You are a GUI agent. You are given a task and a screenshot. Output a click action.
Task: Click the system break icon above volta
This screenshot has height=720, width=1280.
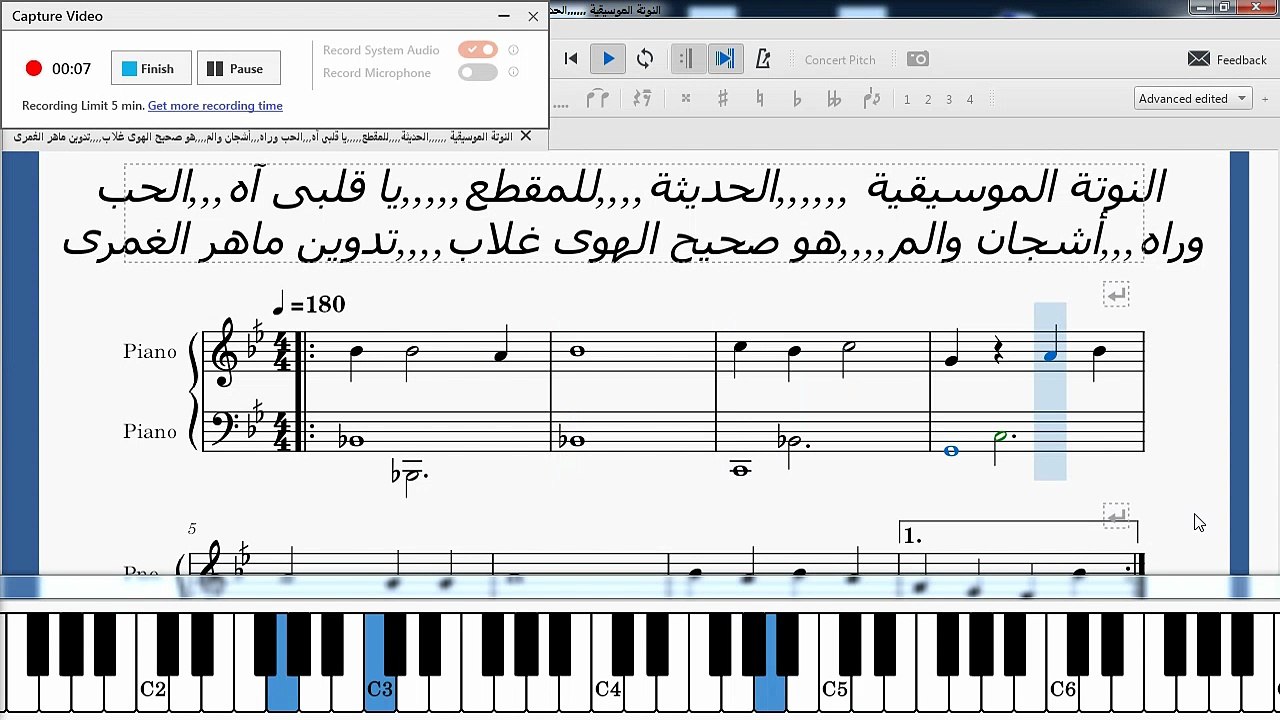1116,515
